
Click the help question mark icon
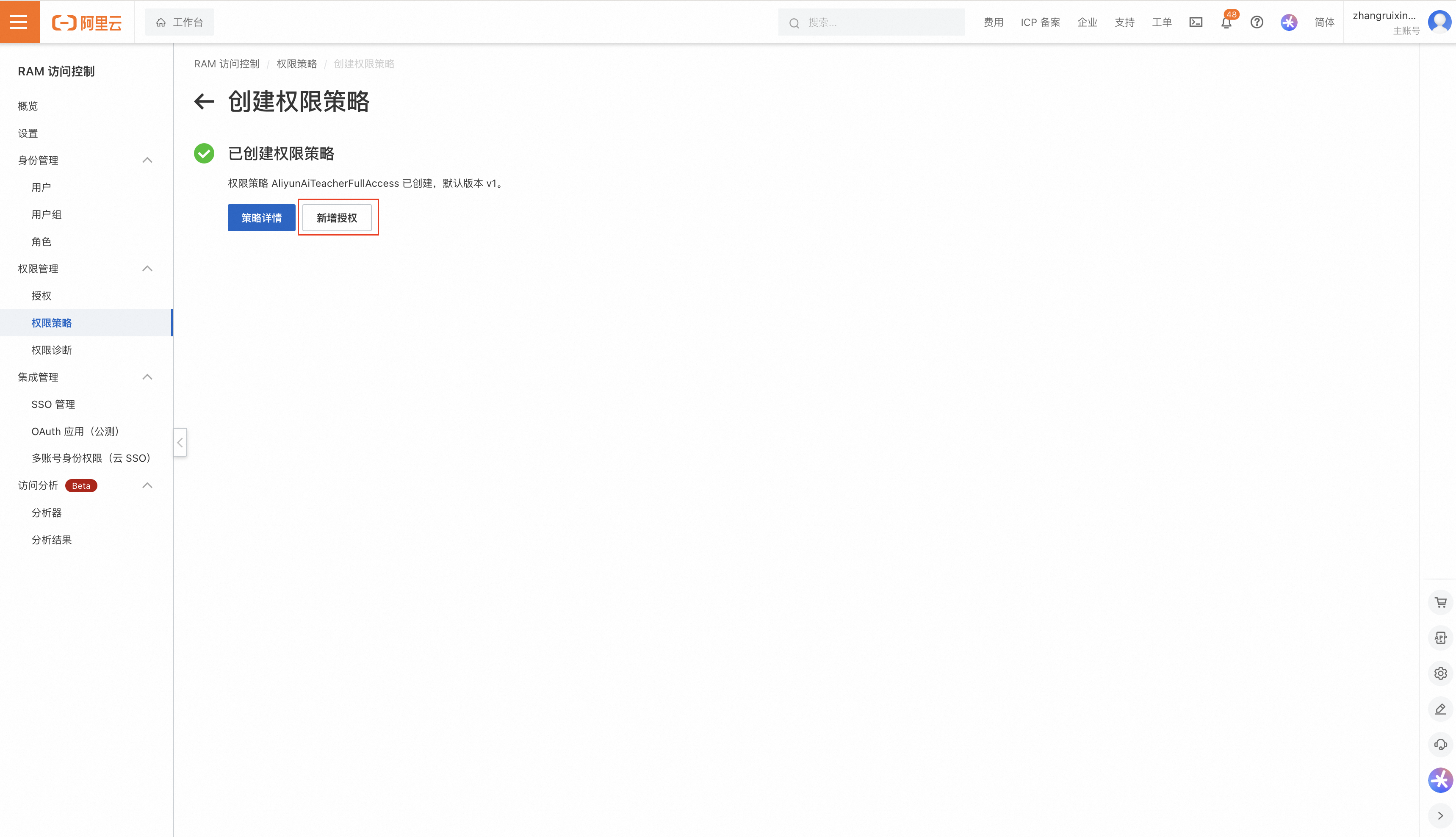pyautogui.click(x=1257, y=22)
